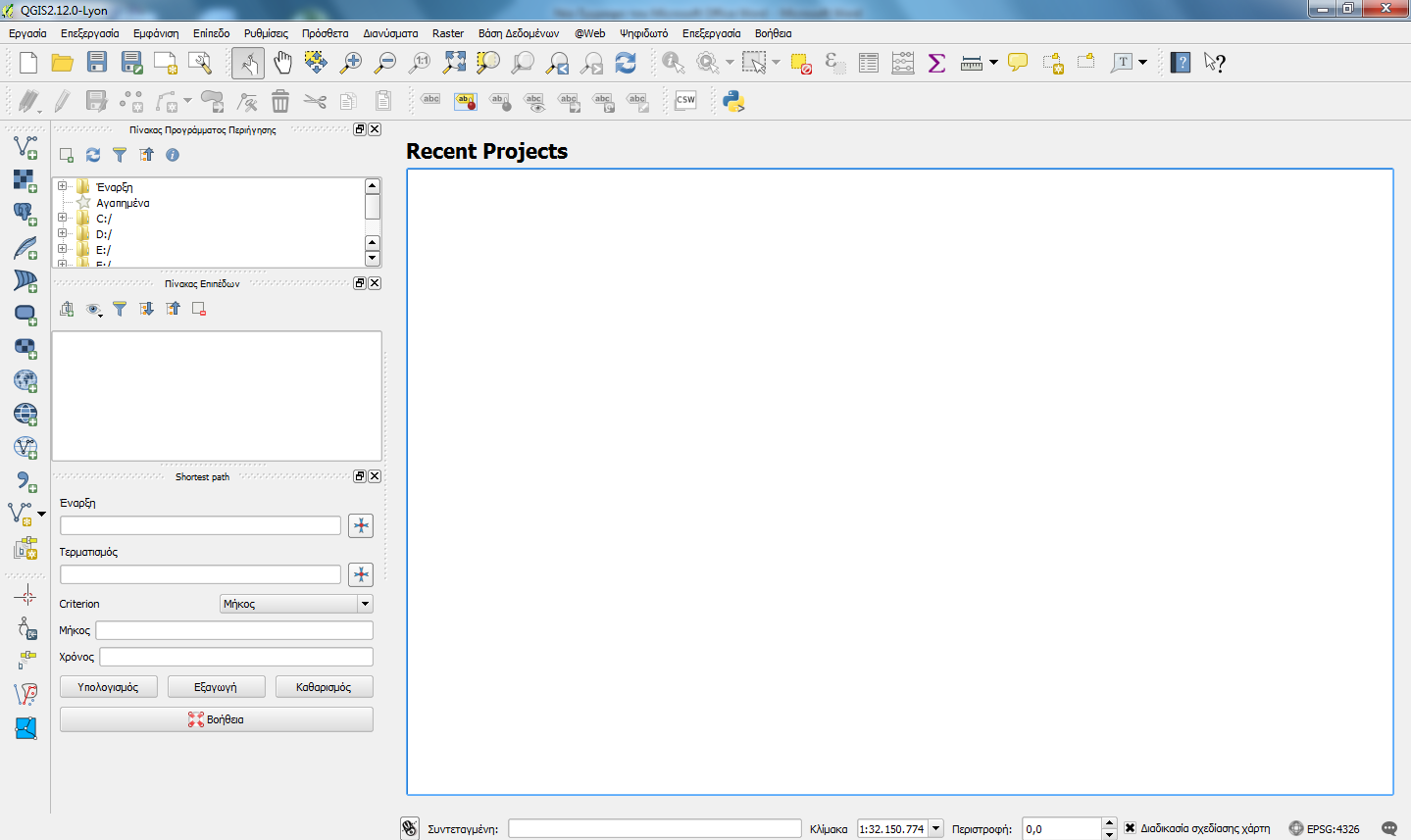This screenshot has height=840, width=1411.
Task: Open the select features dropdown arrow
Action: (776, 63)
